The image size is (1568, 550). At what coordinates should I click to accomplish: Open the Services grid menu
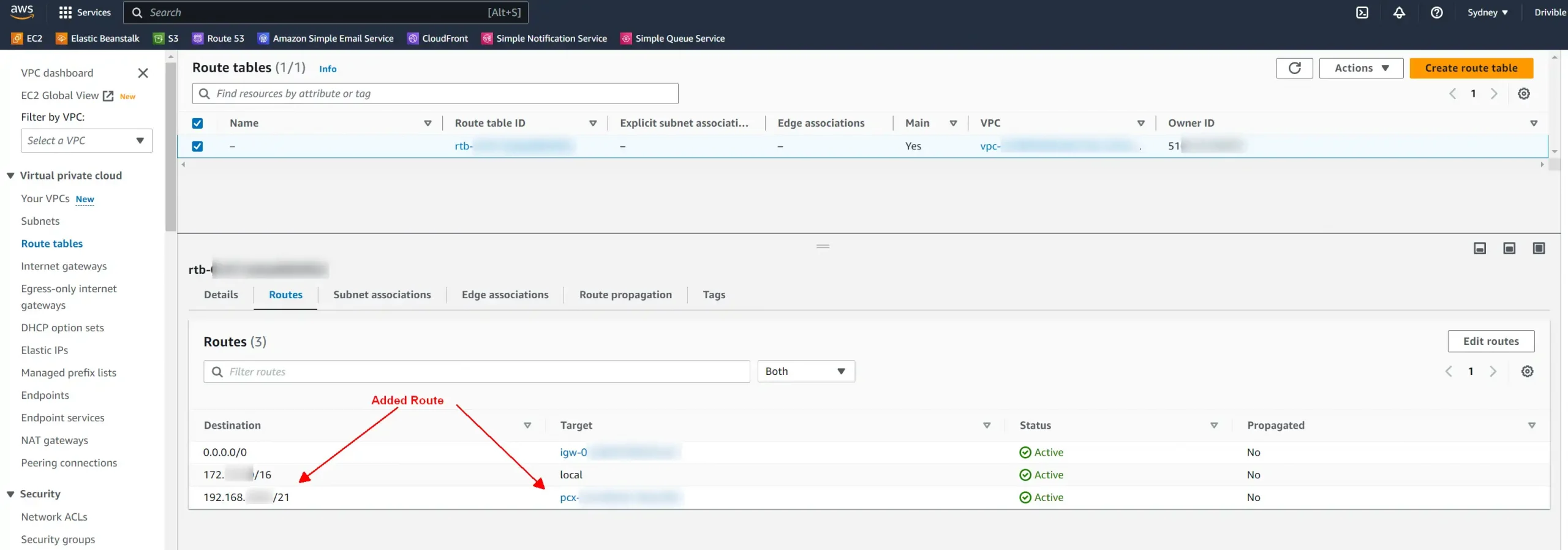coord(85,12)
